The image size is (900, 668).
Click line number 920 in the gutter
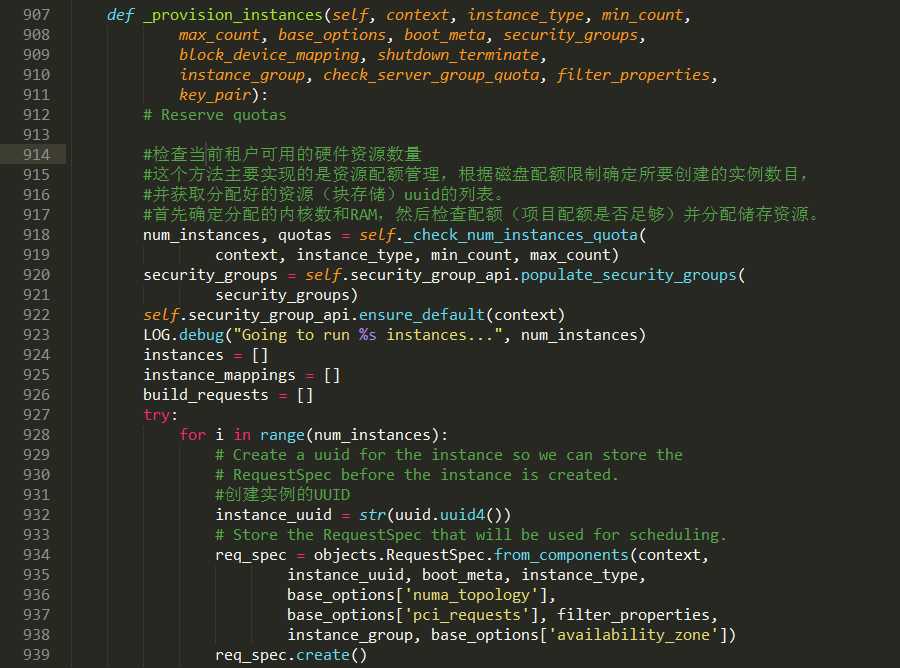[36, 275]
